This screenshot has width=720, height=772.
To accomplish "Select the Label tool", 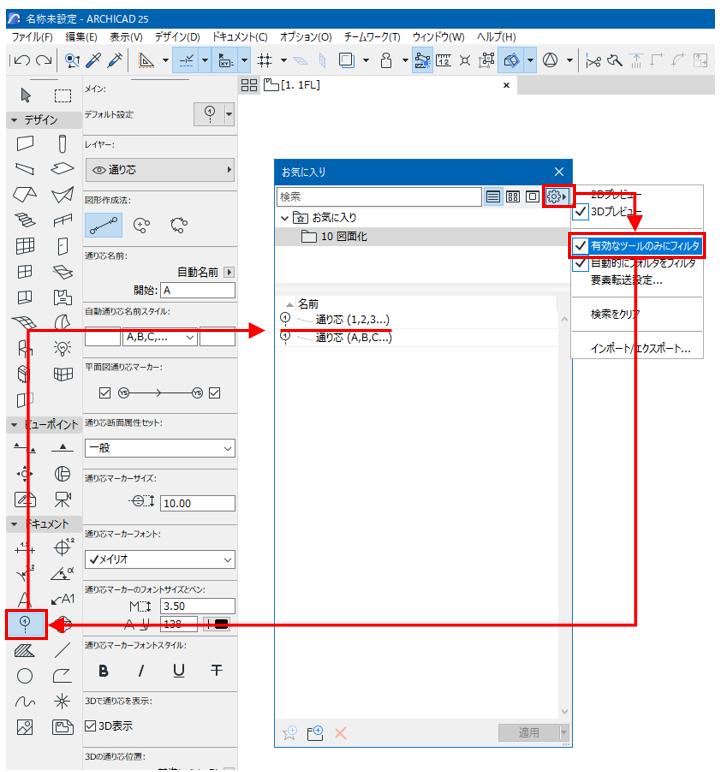I will 63,599.
